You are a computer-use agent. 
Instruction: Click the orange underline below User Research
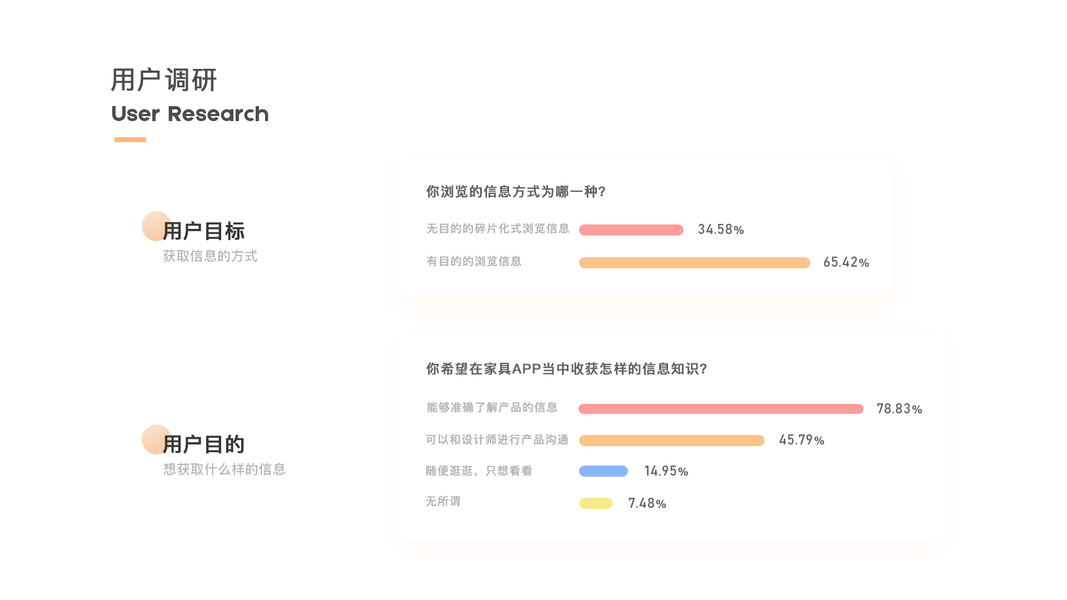(x=130, y=140)
